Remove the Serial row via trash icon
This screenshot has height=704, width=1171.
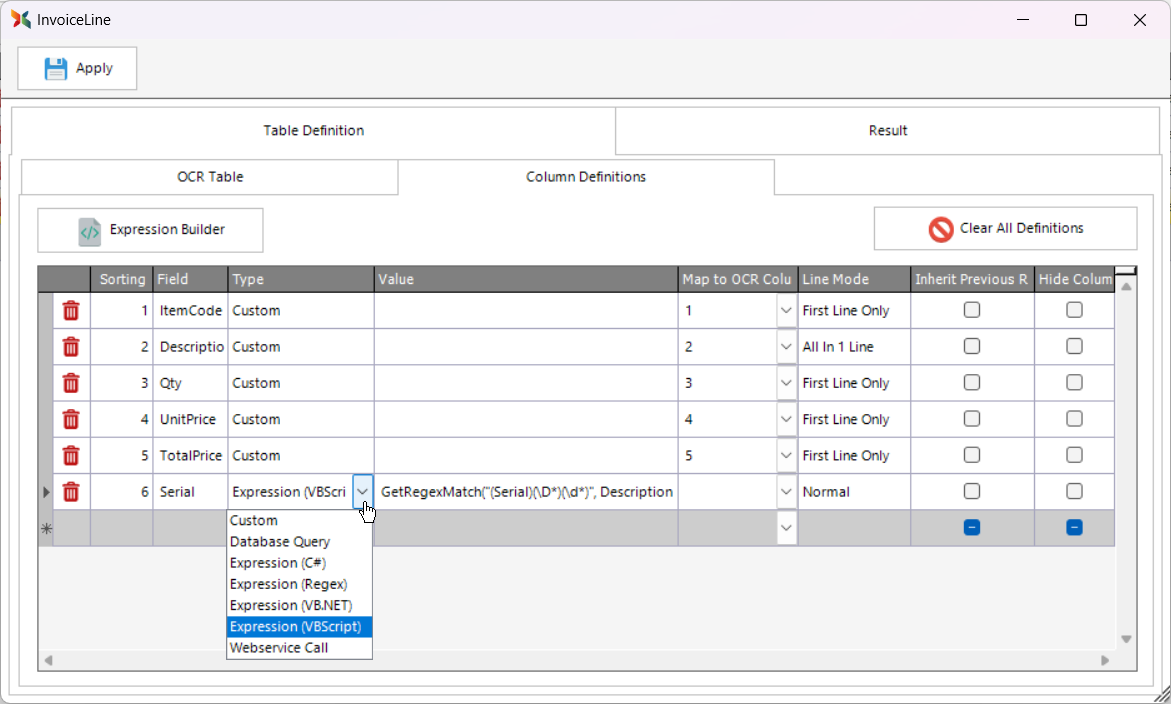pos(71,492)
